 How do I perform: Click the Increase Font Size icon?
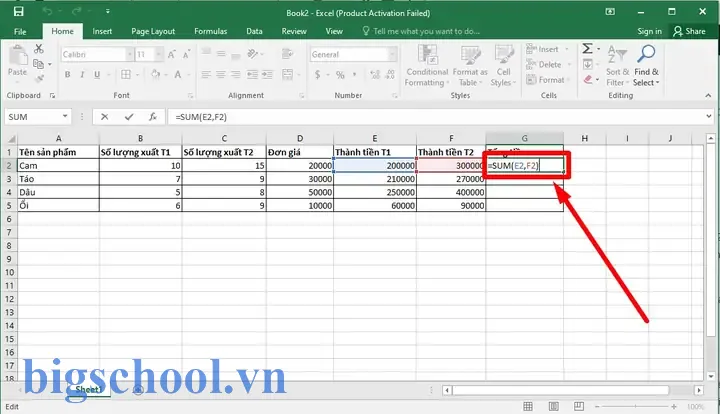[x=172, y=55]
